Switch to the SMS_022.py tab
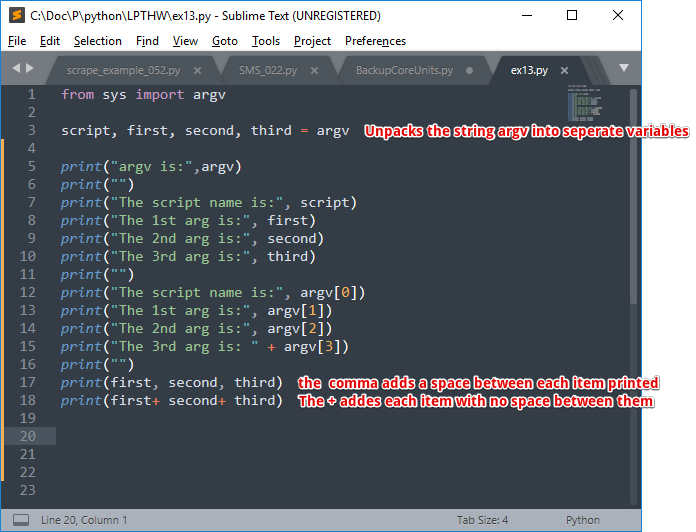 tap(268, 70)
